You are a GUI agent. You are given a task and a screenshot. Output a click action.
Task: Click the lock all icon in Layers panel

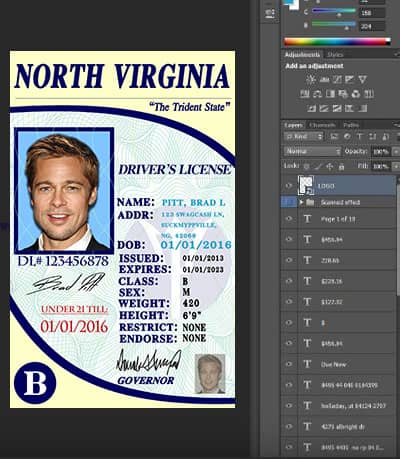click(x=341, y=166)
